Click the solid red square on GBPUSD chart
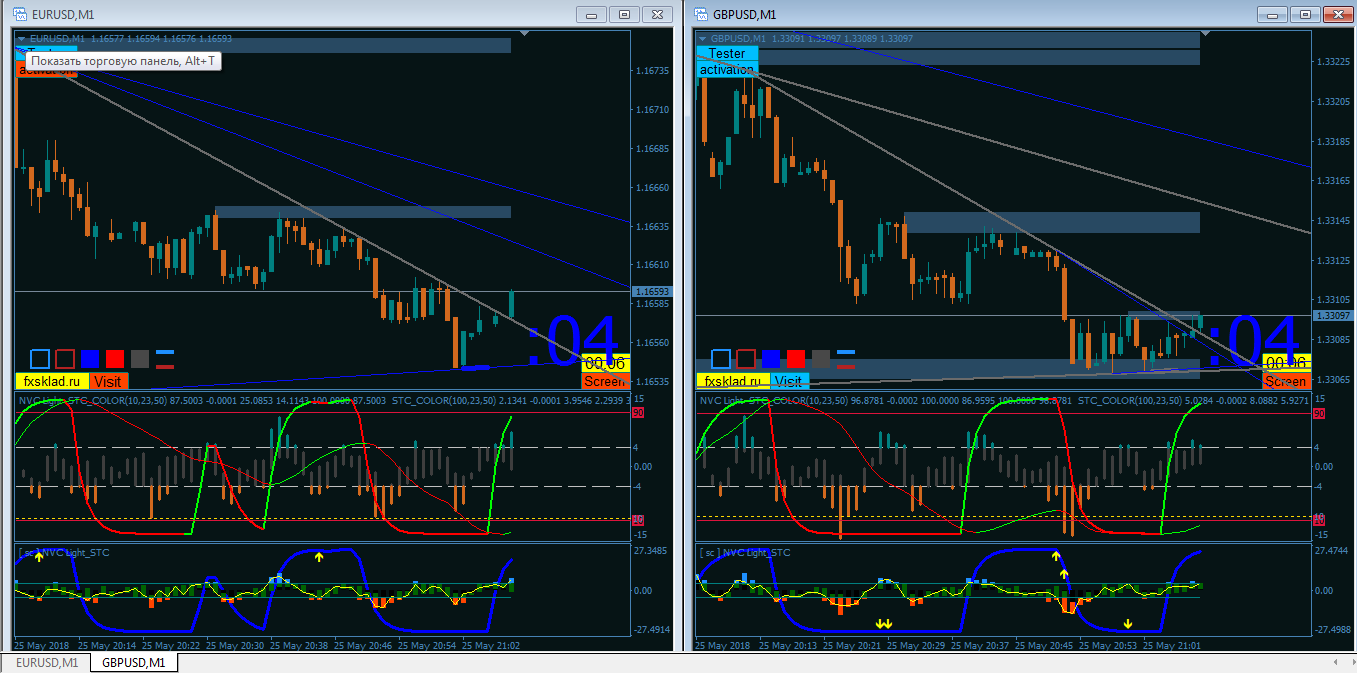 (x=796, y=359)
